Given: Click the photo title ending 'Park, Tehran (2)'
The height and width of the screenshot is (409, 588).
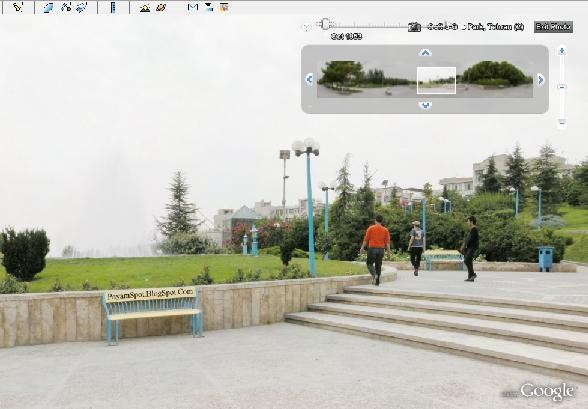Looking at the screenshot, I should click(476, 27).
